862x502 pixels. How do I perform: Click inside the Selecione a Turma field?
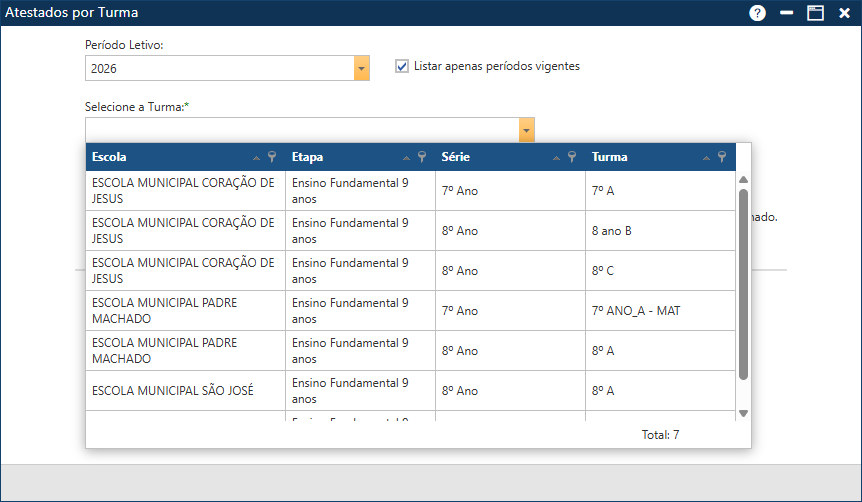(300, 130)
